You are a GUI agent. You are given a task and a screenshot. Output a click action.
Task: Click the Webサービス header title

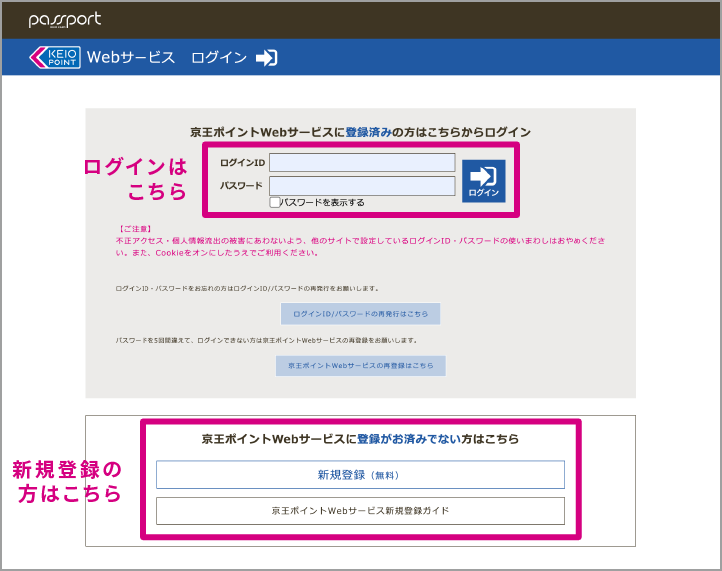(131, 58)
